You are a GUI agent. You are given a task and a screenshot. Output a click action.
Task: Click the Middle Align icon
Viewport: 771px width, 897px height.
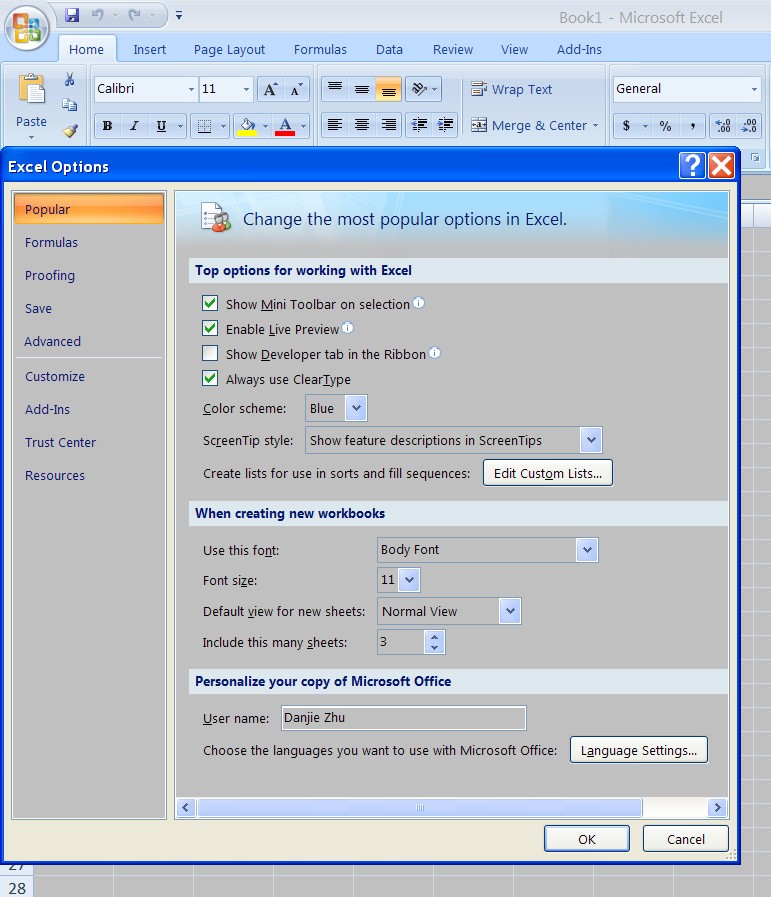pyautogui.click(x=361, y=89)
